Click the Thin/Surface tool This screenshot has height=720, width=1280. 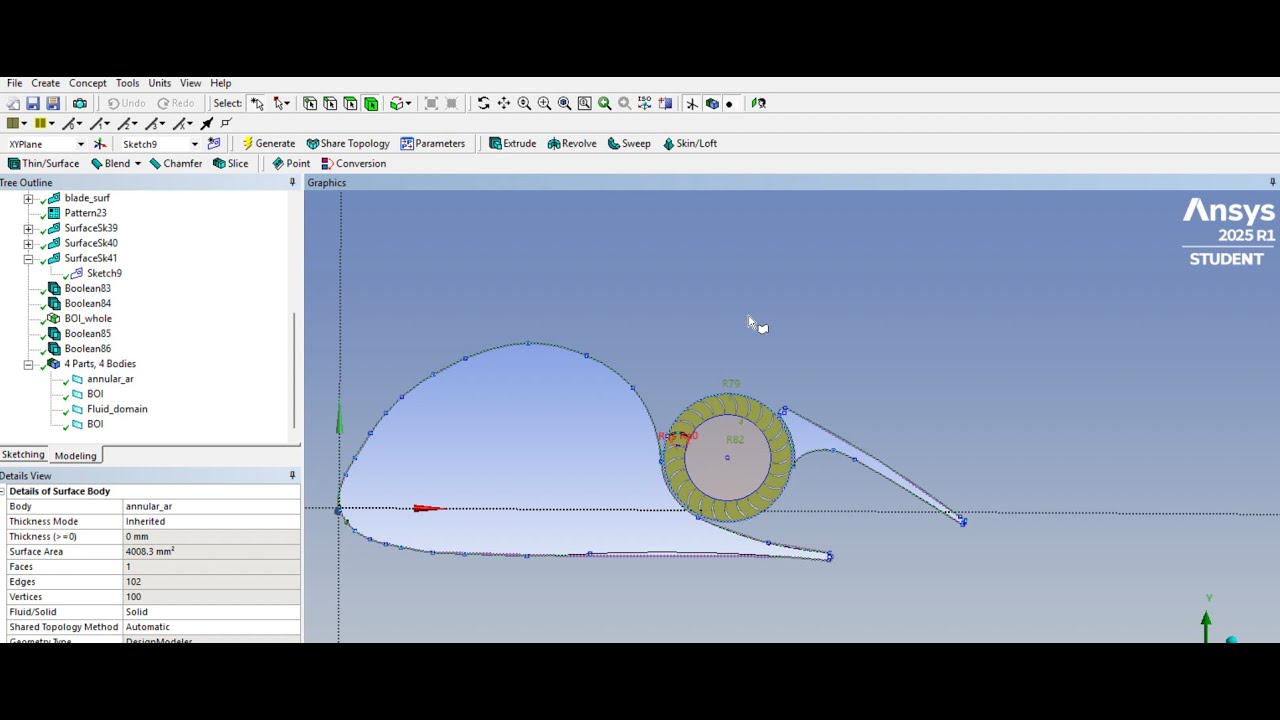[x=43, y=163]
